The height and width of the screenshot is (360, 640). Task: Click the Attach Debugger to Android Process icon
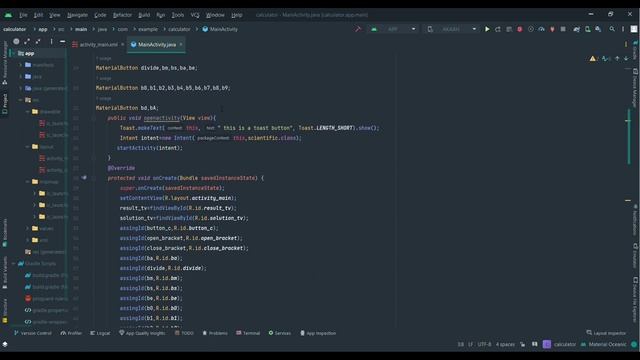[552, 29]
